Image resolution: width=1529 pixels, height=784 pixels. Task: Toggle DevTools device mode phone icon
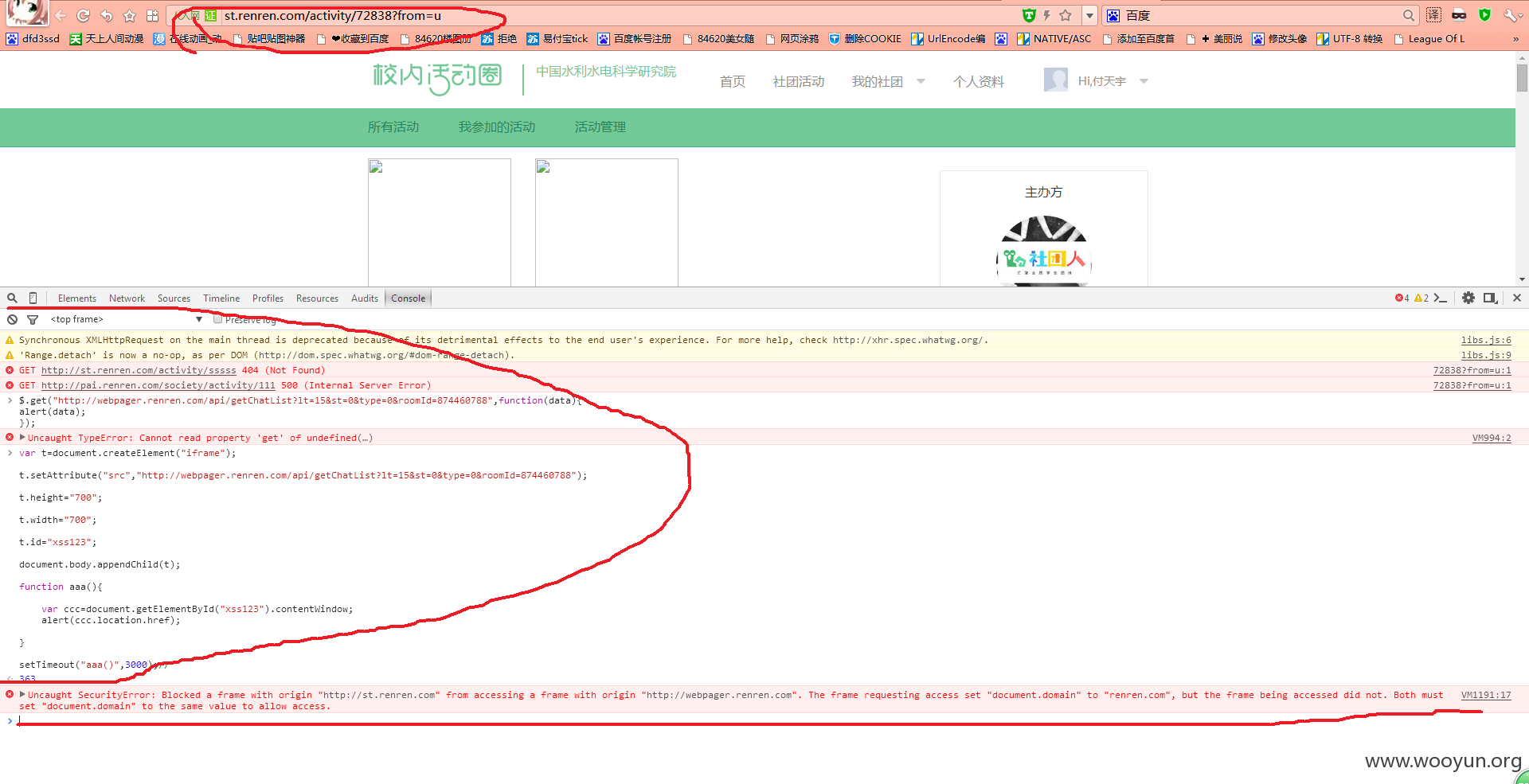pos(33,298)
